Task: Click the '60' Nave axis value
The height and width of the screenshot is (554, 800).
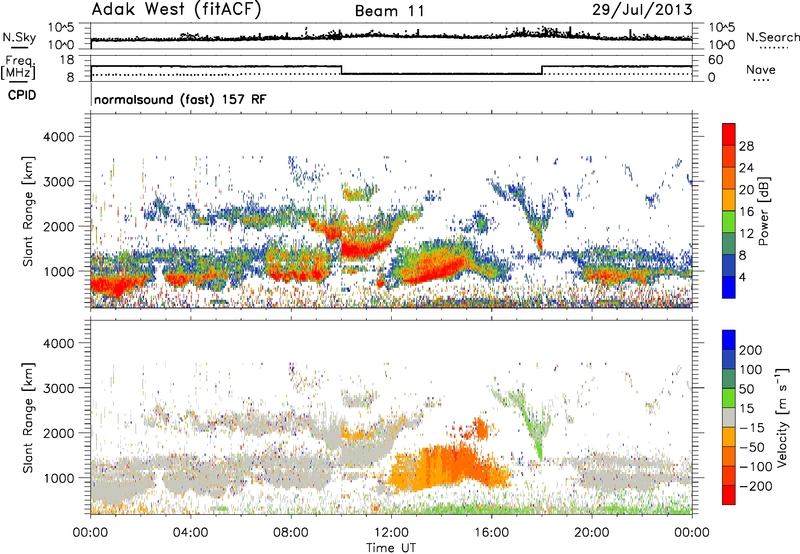Action: [x=715, y=60]
